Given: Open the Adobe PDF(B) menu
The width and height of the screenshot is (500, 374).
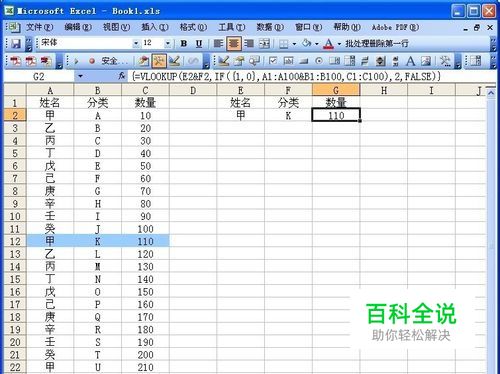Looking at the screenshot, I should (x=395, y=27).
